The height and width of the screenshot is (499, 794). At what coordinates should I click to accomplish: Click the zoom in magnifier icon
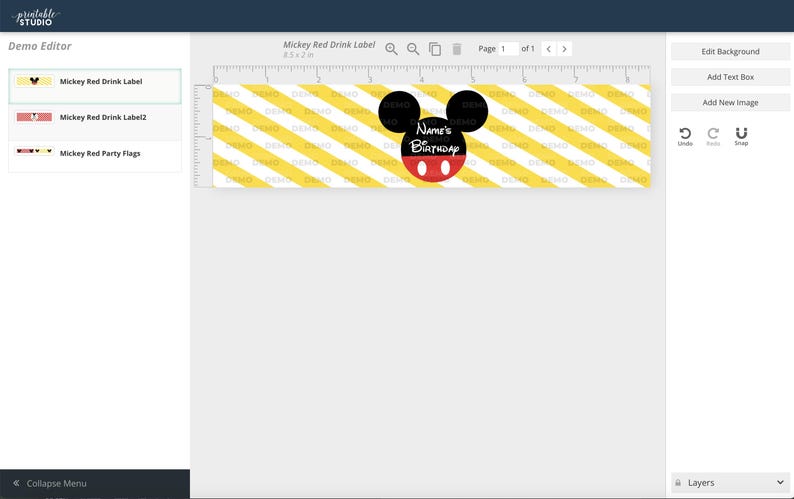(x=391, y=49)
